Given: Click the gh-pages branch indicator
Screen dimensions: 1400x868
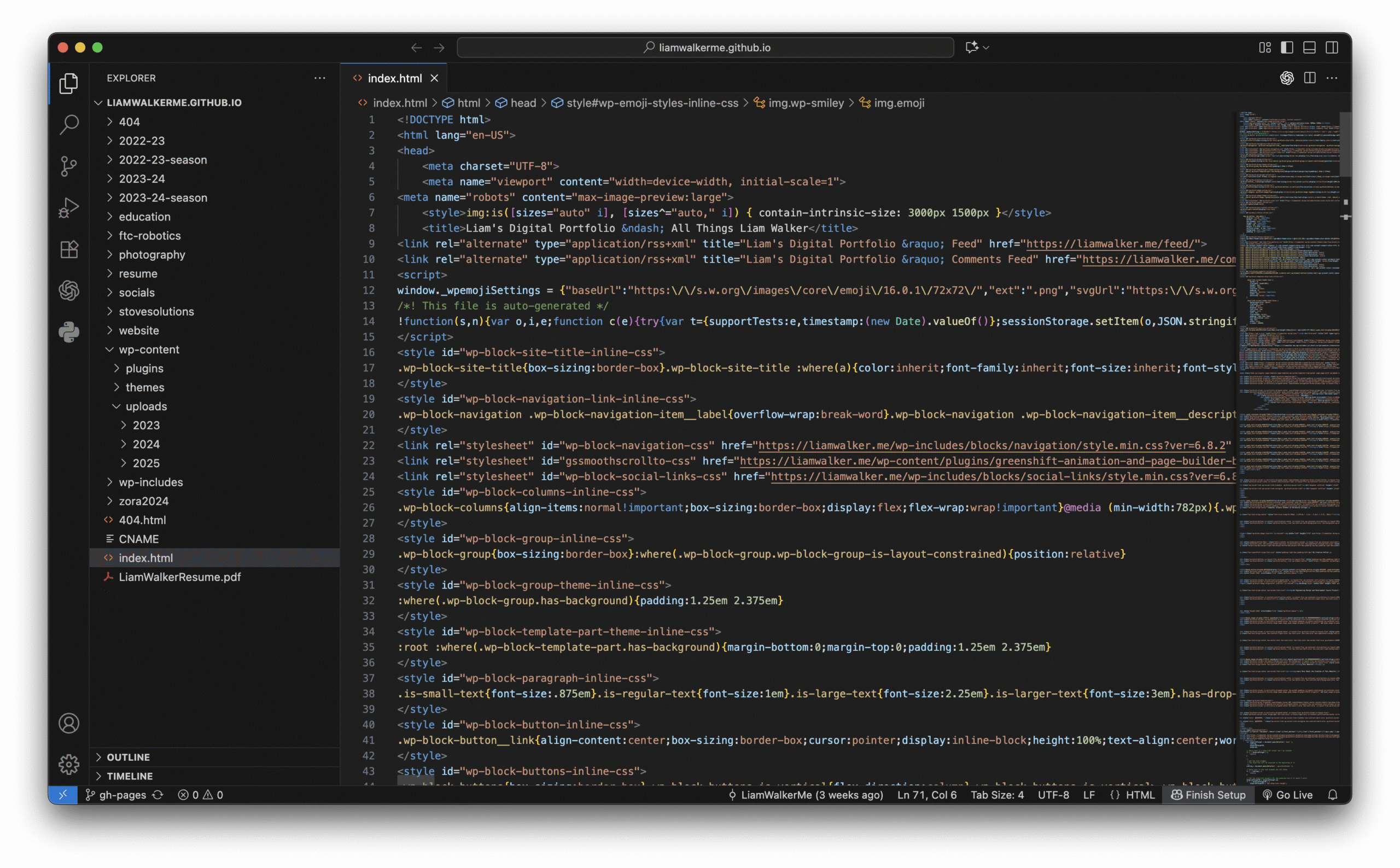Looking at the screenshot, I should 122,795.
